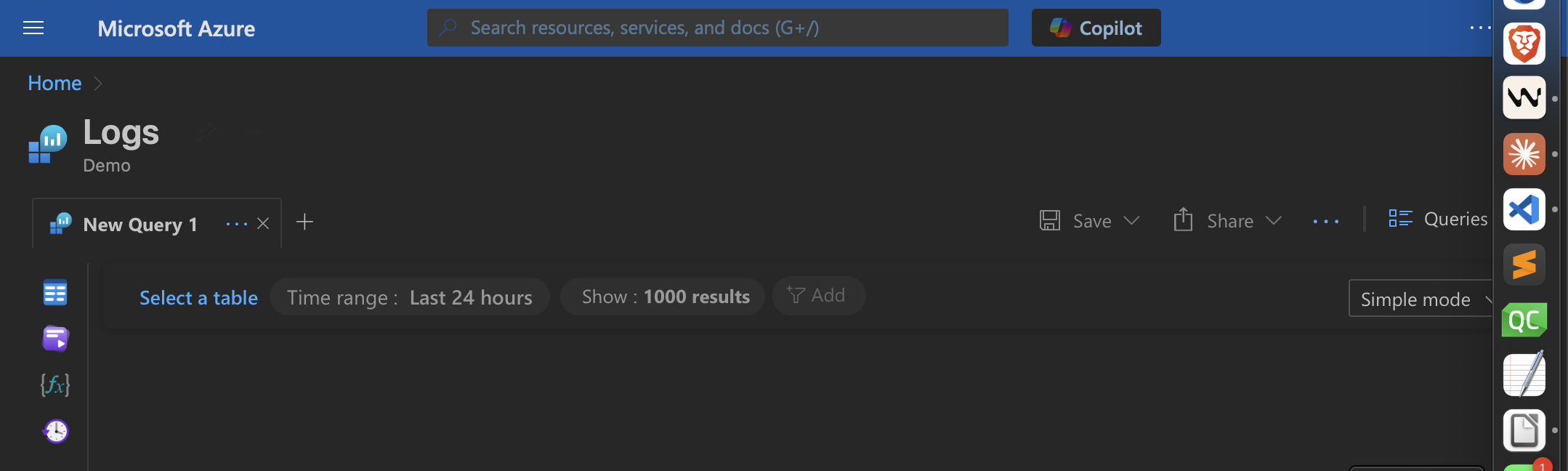Viewport: 1568px width, 471px height.
Task: Click Select a table link
Action: [198, 298]
